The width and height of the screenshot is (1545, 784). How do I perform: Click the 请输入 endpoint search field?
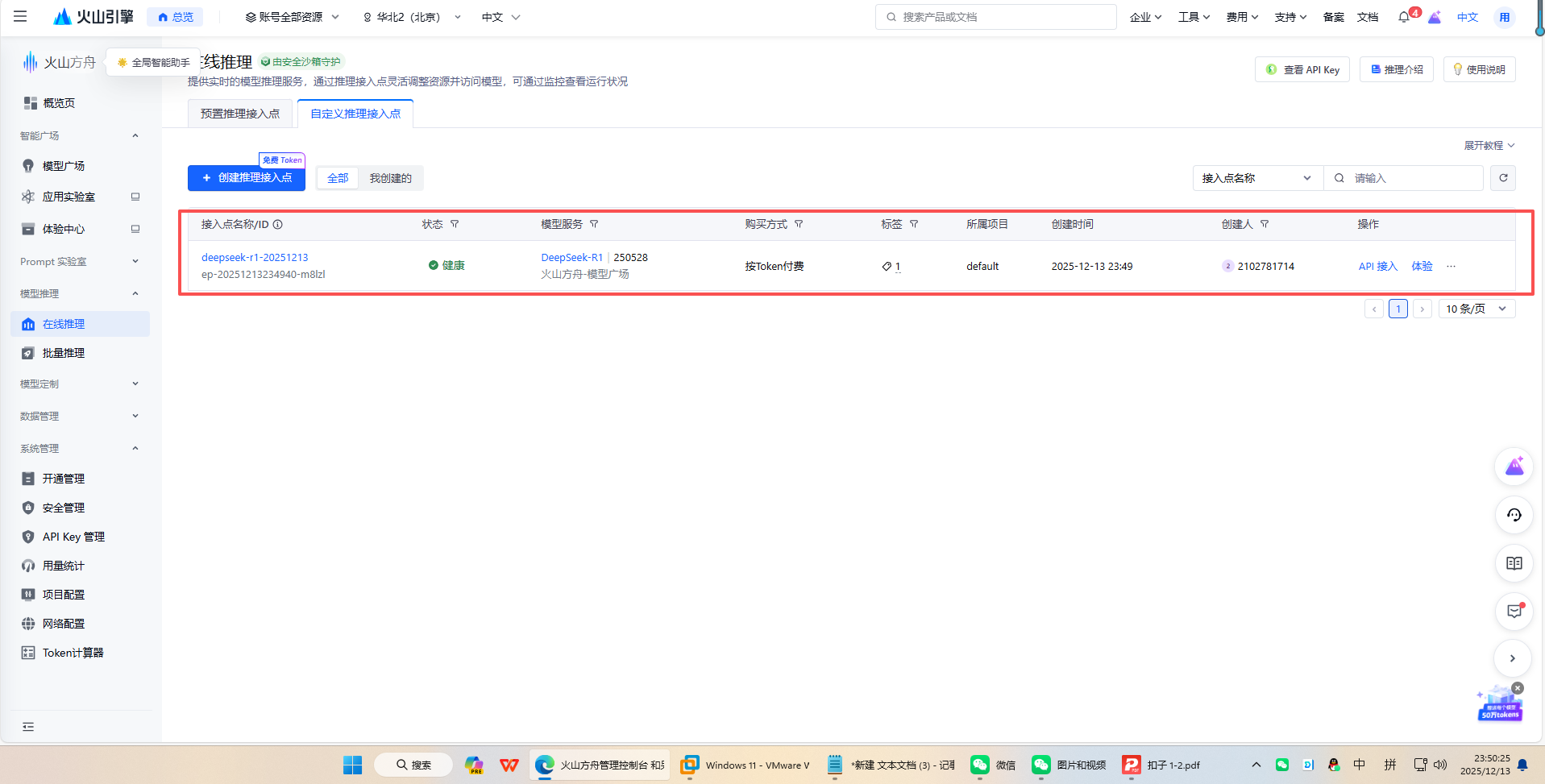pyautogui.click(x=1404, y=178)
